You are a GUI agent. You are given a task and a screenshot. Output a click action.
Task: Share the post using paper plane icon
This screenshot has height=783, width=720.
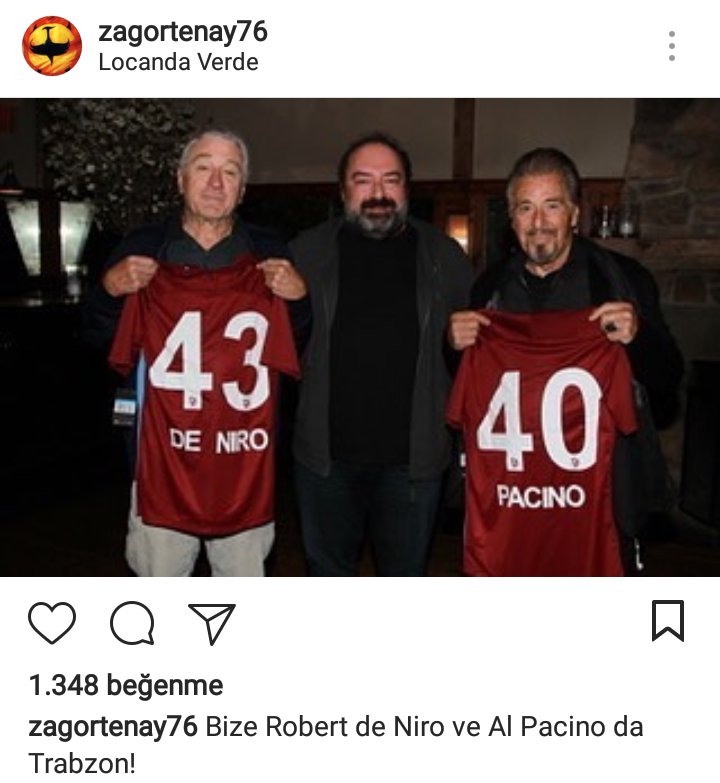pyautogui.click(x=212, y=623)
